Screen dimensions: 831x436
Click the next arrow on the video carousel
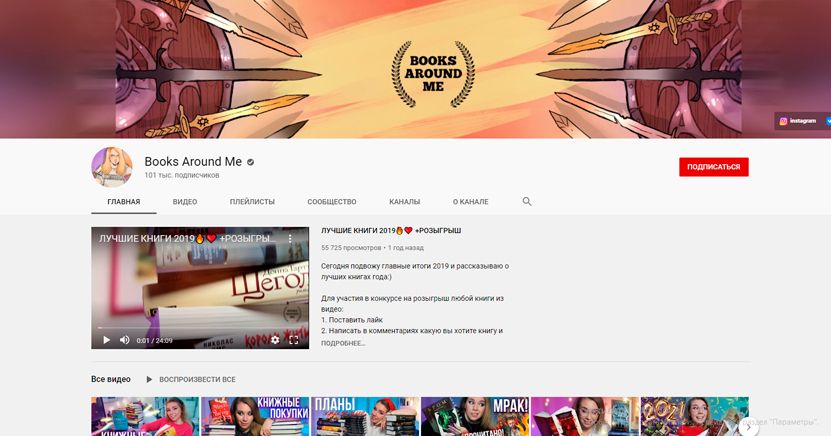[x=748, y=426]
